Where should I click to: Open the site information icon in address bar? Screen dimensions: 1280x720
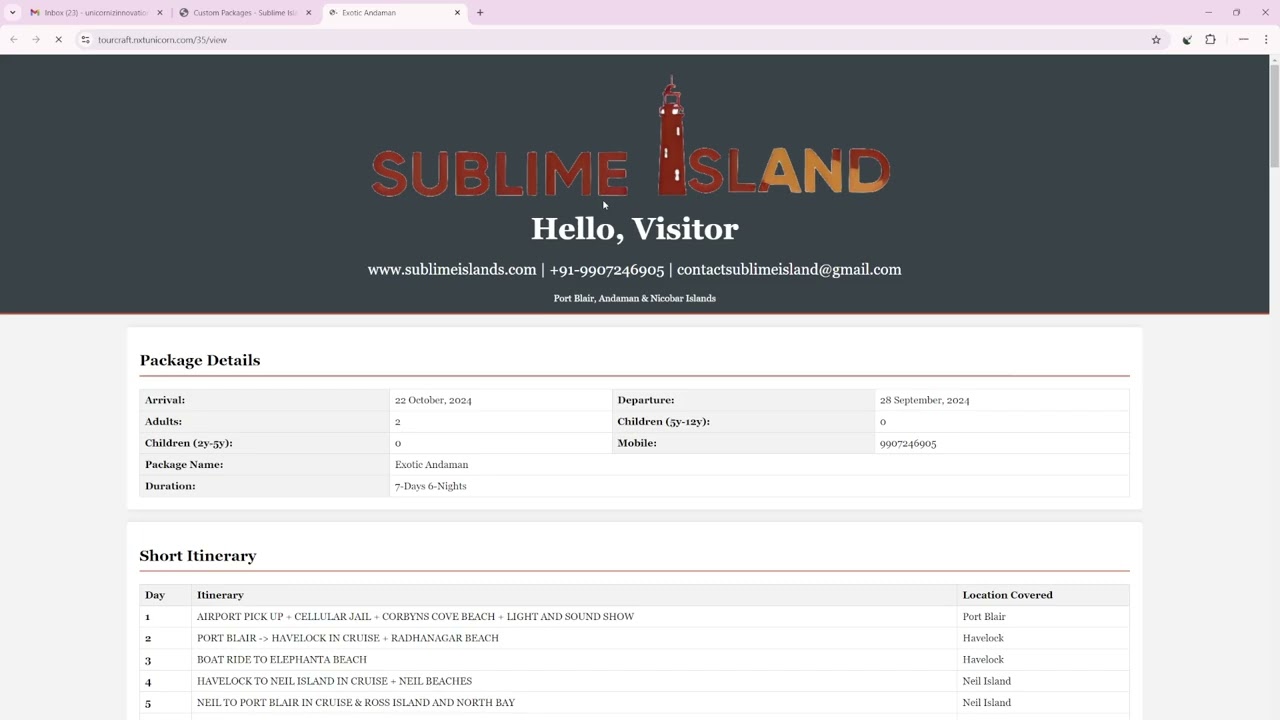(x=86, y=40)
